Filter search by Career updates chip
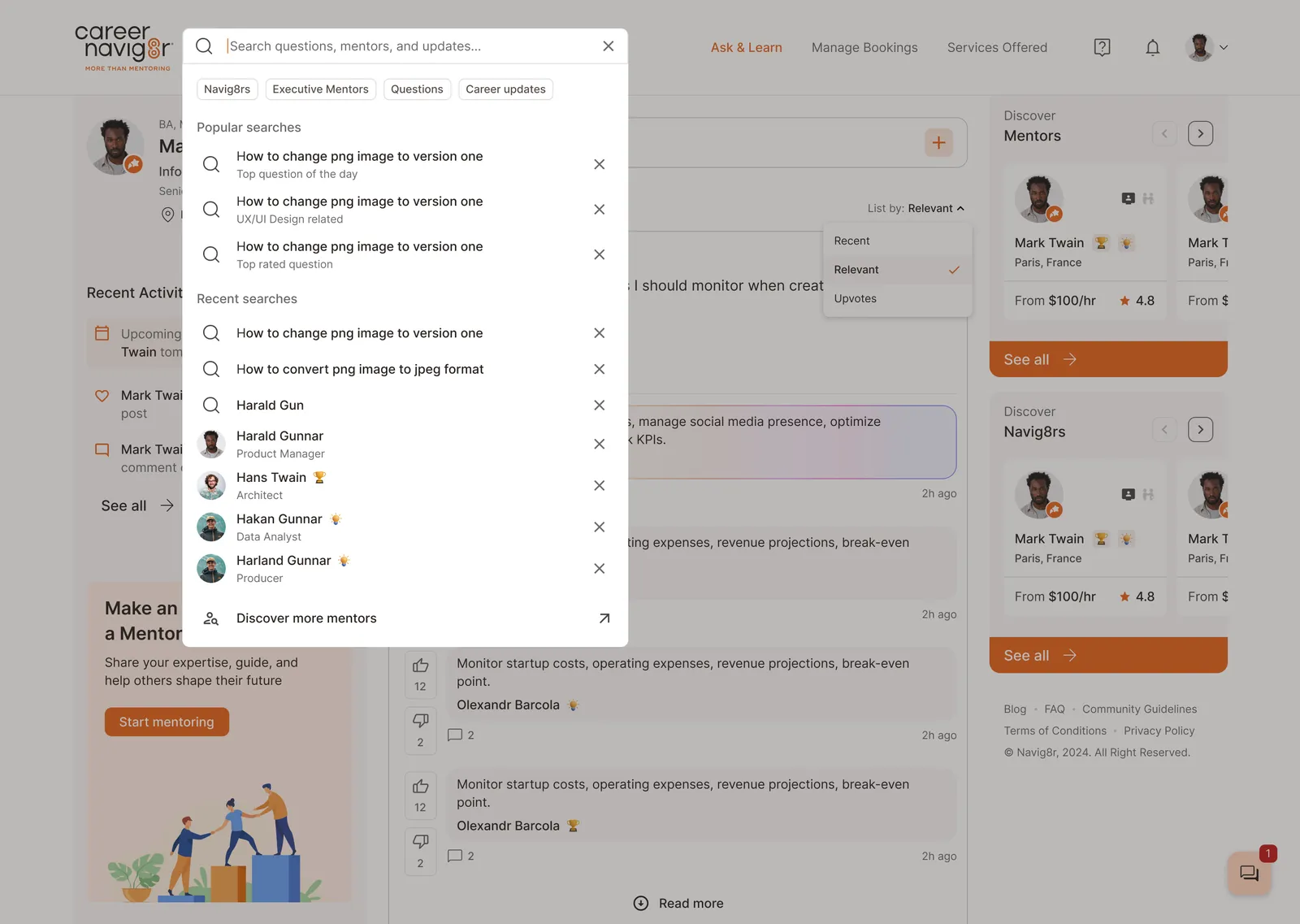Screen dimensions: 1300x924 point(505,89)
